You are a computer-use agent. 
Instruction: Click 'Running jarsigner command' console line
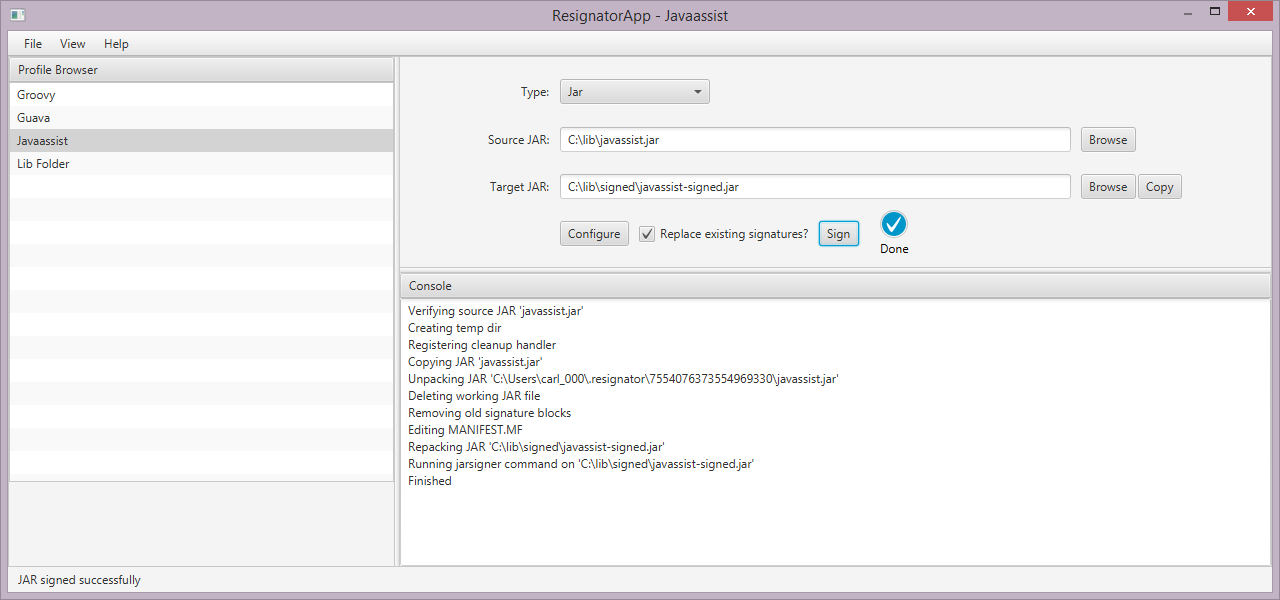coord(581,464)
